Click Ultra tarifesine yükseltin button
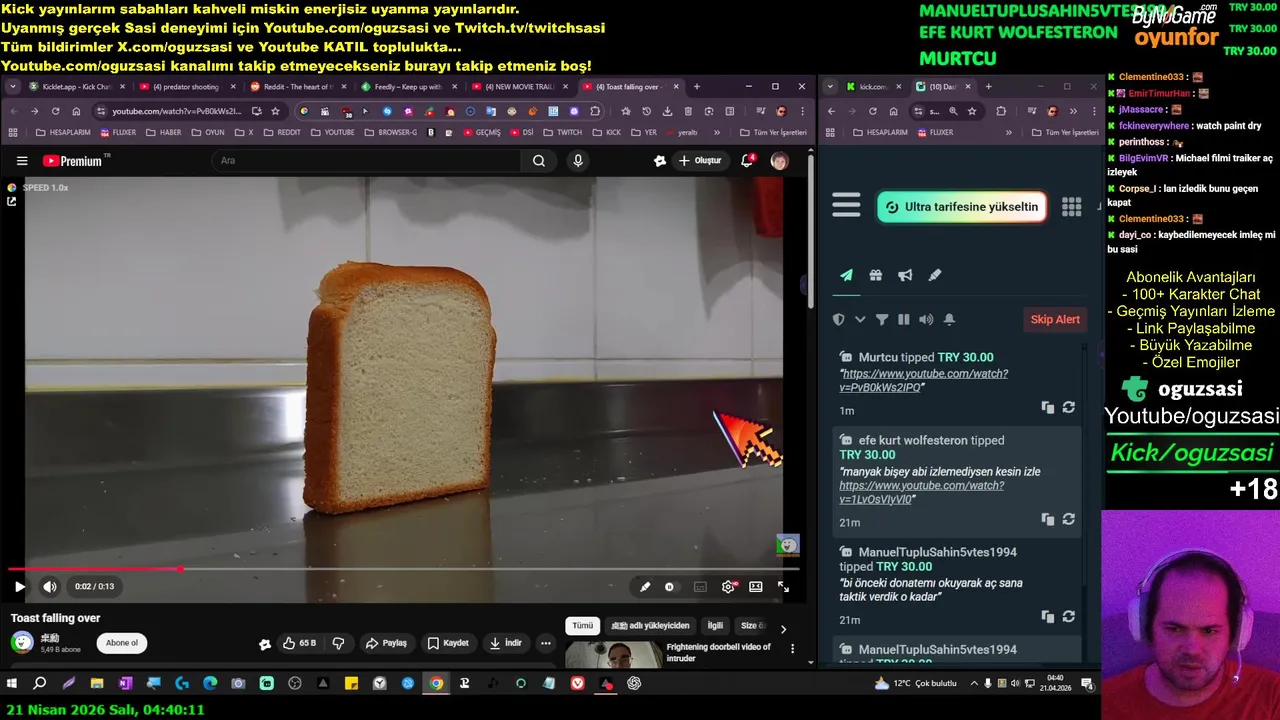 (x=962, y=207)
